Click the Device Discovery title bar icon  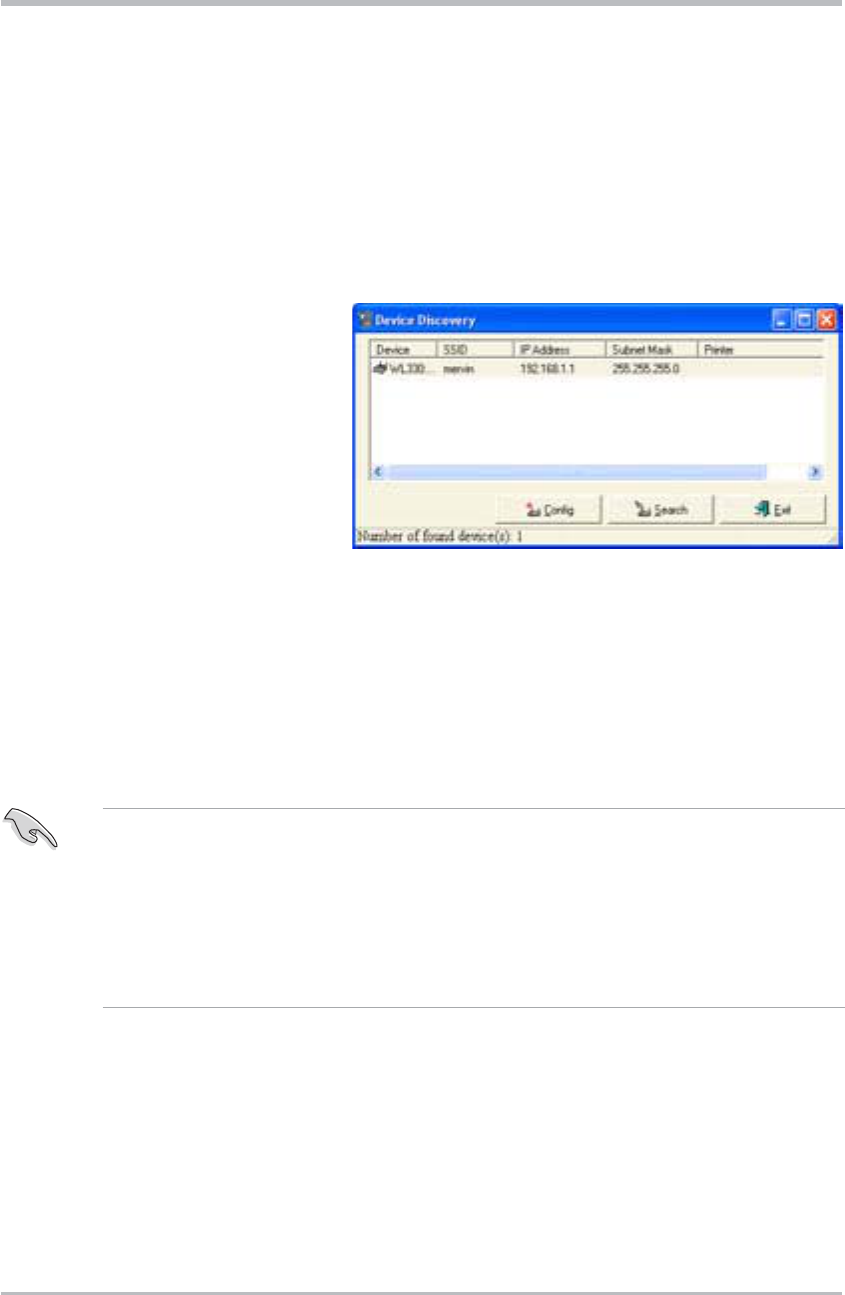(365, 321)
